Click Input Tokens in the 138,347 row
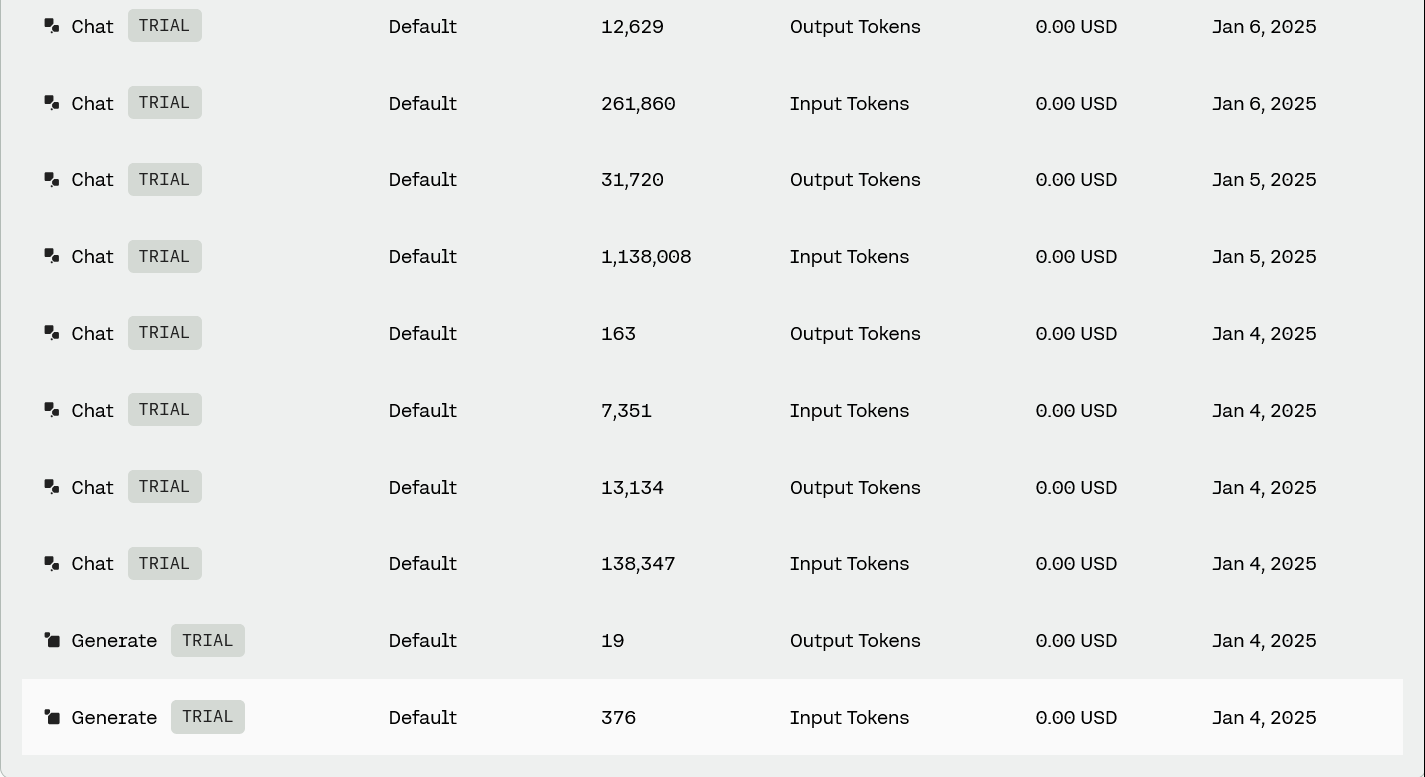 [849, 564]
